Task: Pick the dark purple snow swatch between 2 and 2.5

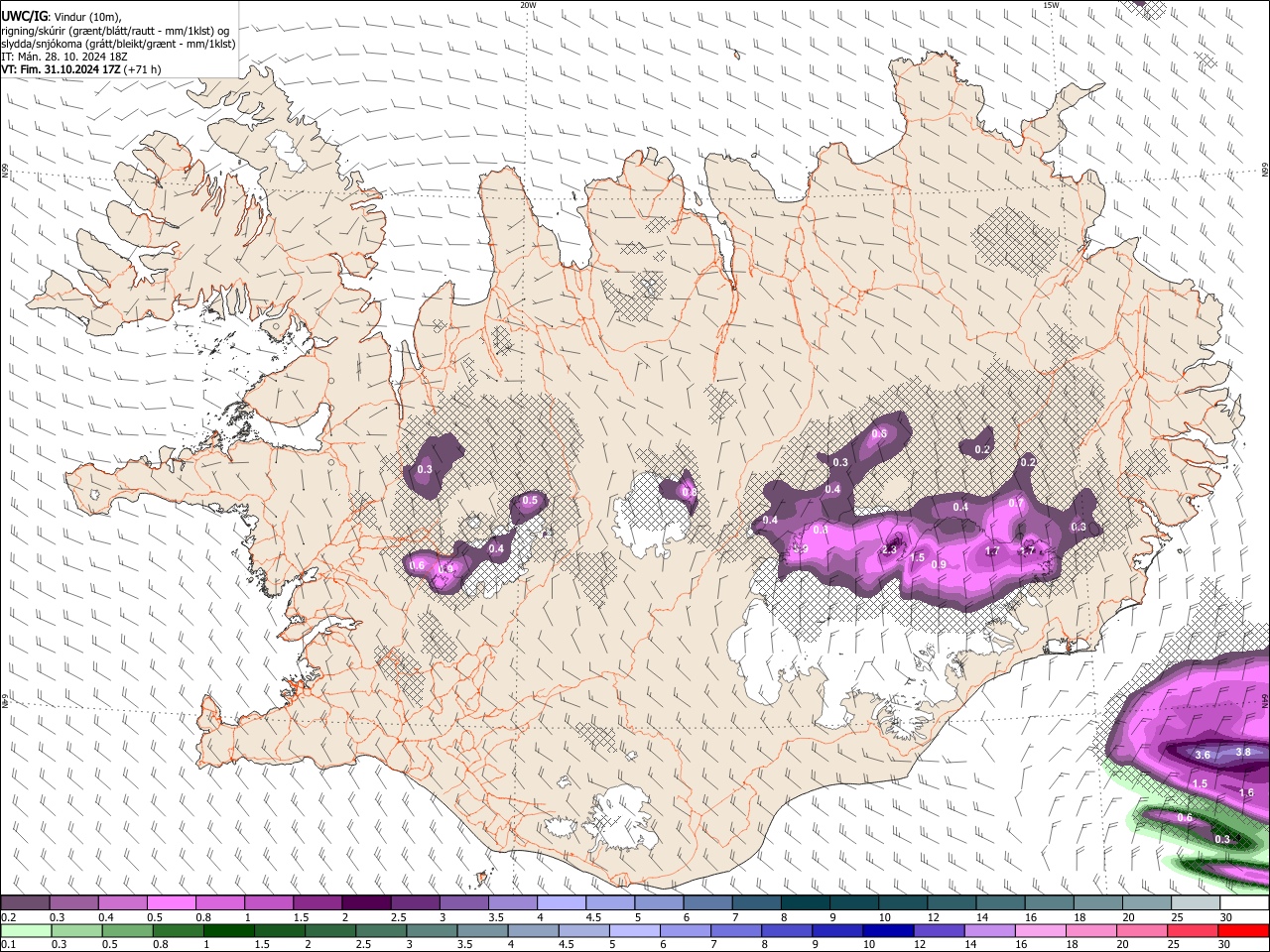Action: coord(366,903)
